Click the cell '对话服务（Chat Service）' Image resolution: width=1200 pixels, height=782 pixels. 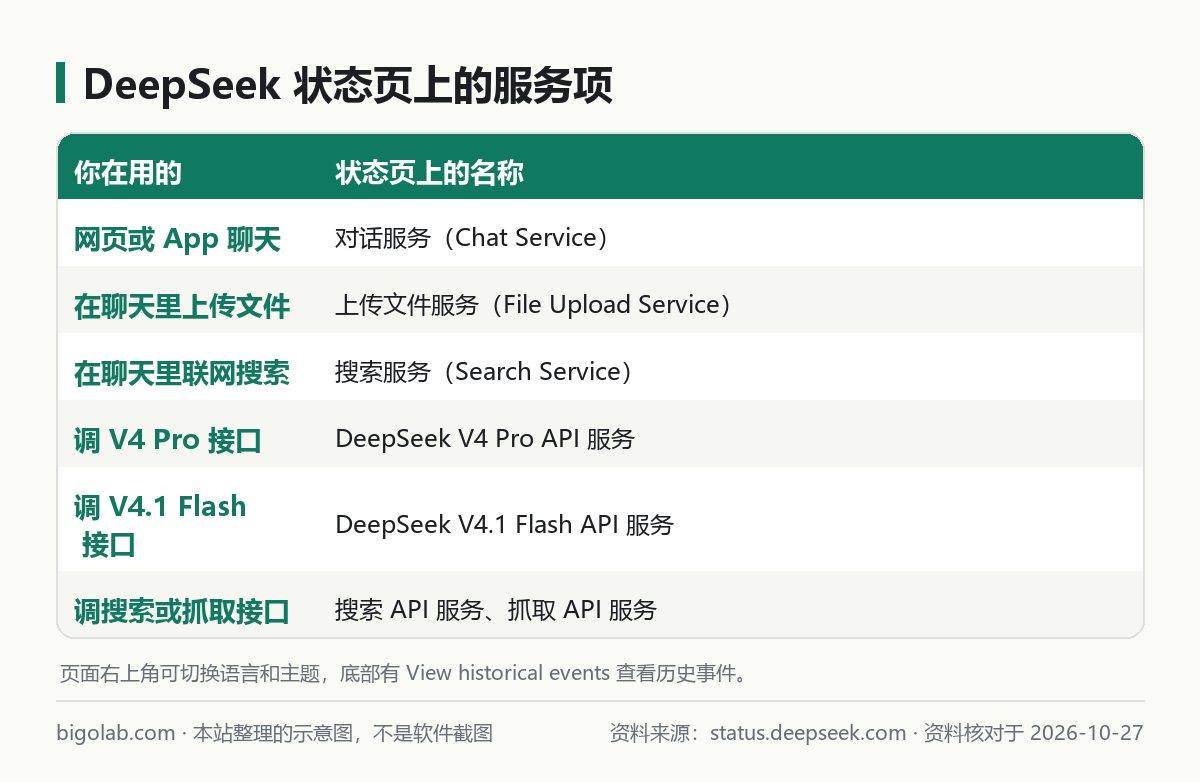click(x=472, y=238)
